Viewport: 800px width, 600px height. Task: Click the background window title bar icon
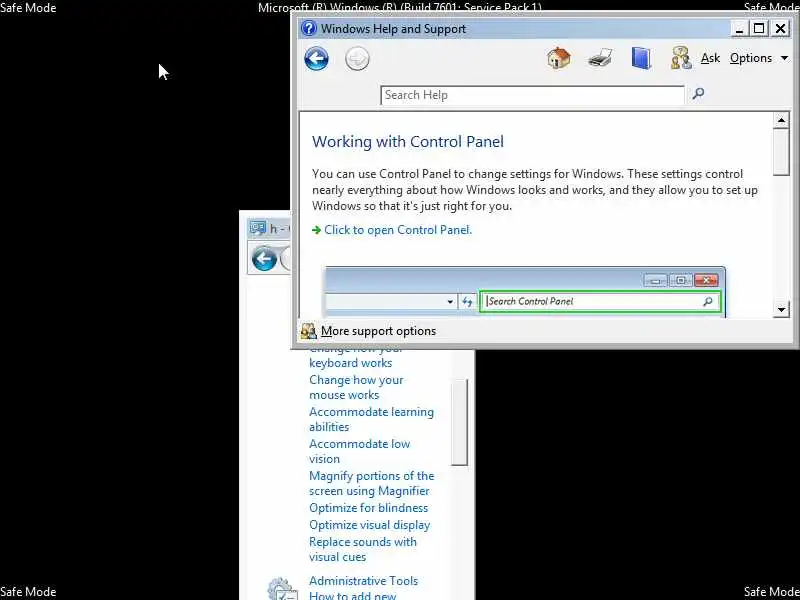click(258, 228)
